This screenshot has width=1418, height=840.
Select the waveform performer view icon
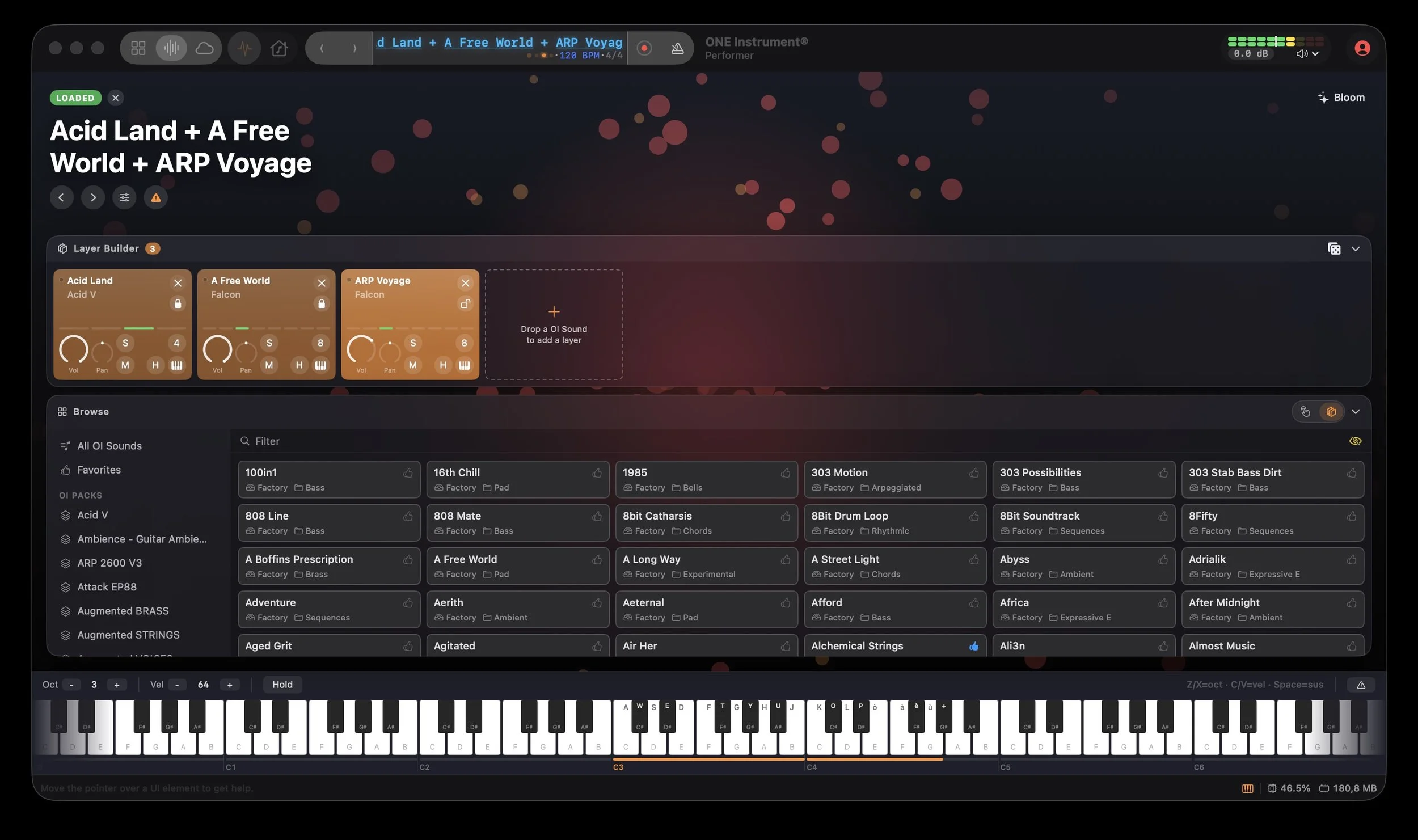tap(171, 48)
